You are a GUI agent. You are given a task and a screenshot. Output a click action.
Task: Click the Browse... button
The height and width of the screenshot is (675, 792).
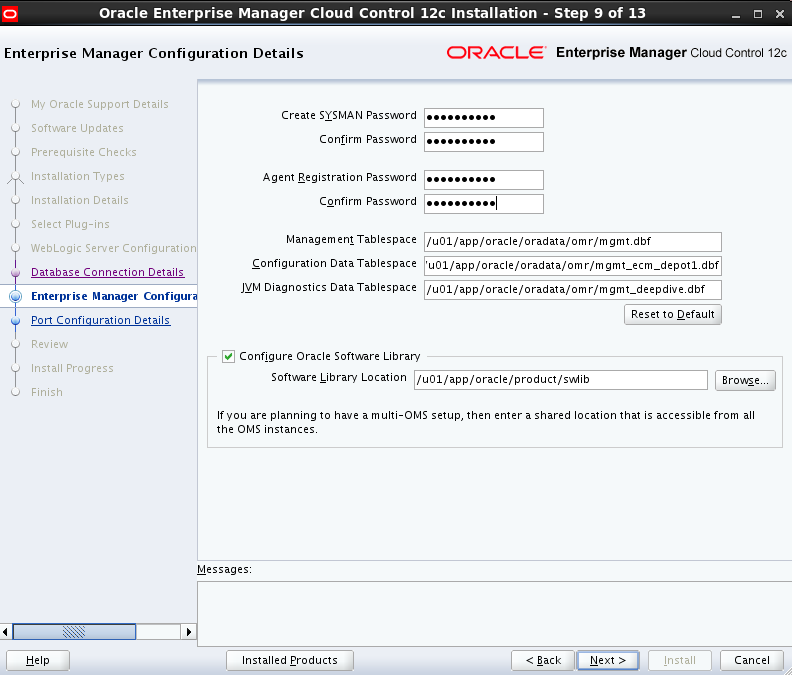click(745, 380)
